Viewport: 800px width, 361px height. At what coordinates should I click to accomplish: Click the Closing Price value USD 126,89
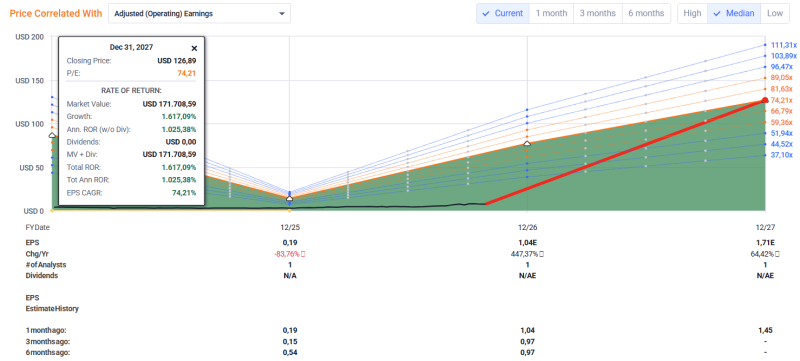click(177, 61)
